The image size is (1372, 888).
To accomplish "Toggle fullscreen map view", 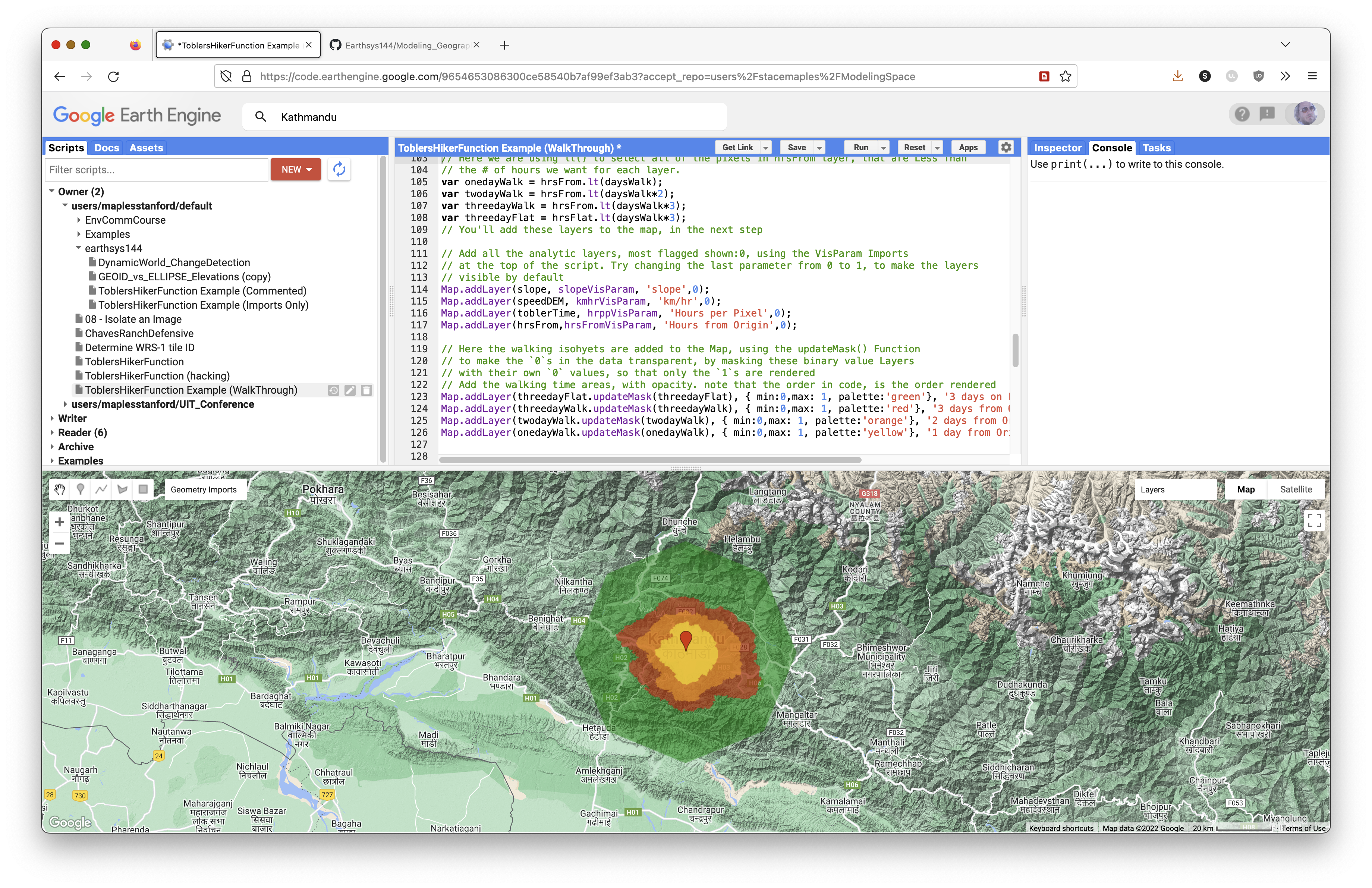I will (1314, 520).
